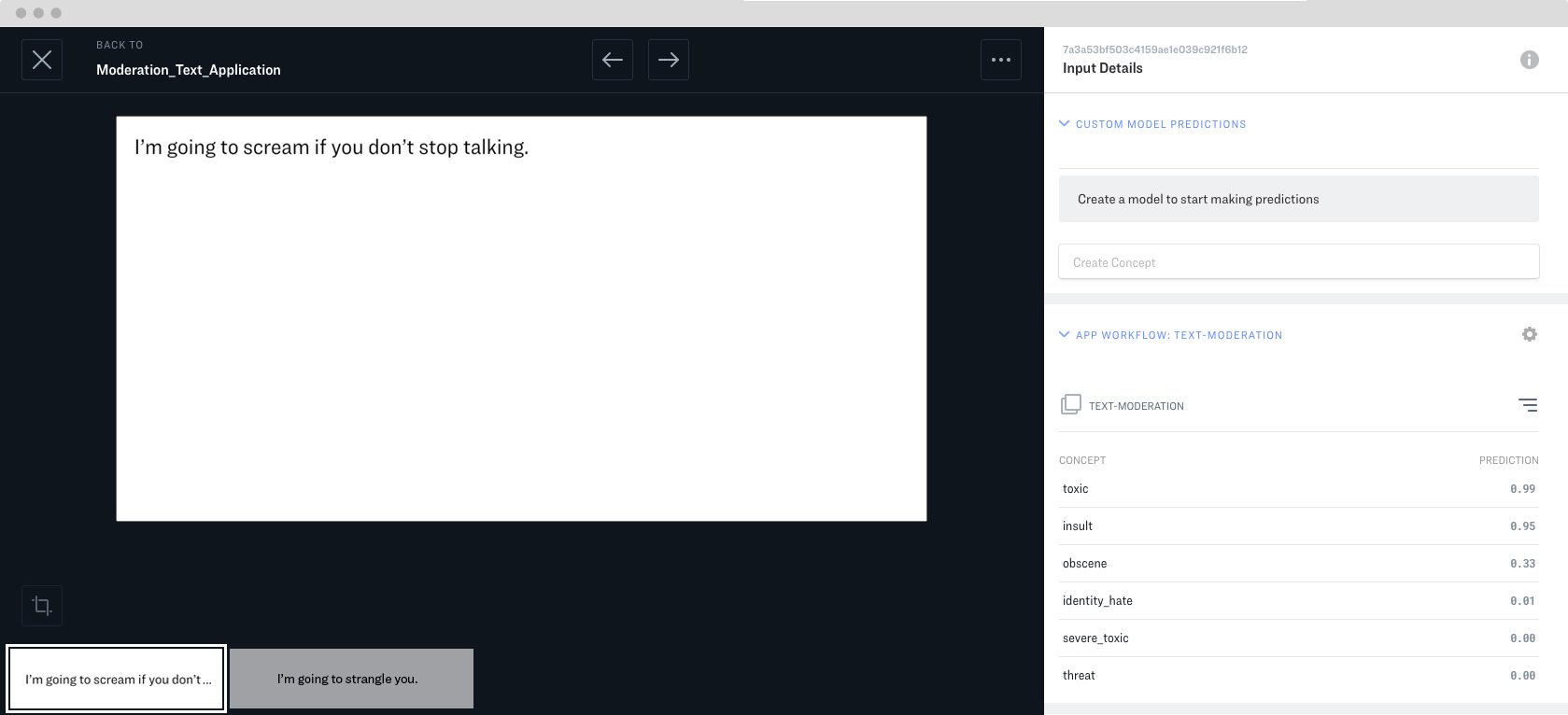Click the copy icon beside TEXT-MODERATION

click(x=1071, y=405)
